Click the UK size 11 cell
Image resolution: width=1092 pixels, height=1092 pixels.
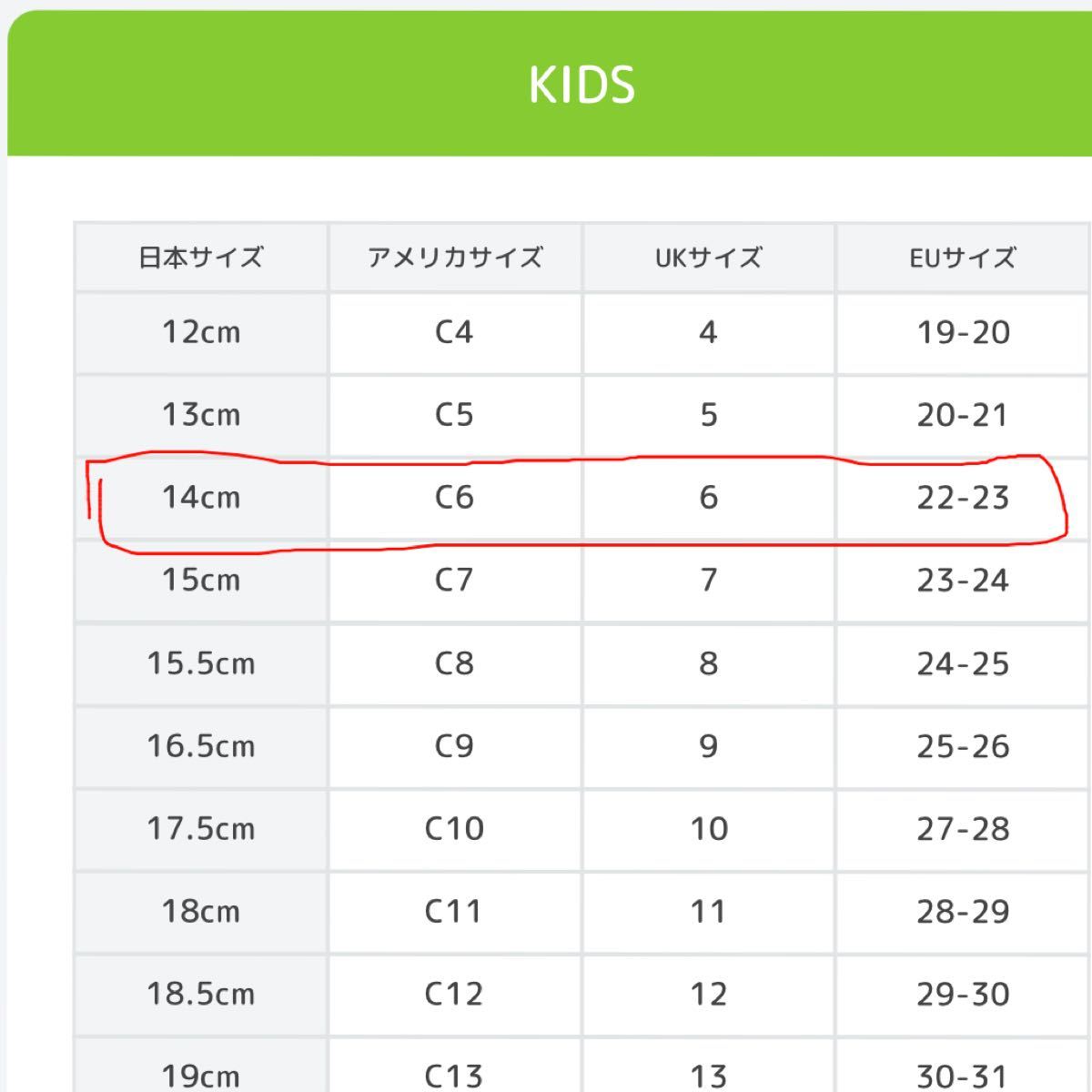709,912
